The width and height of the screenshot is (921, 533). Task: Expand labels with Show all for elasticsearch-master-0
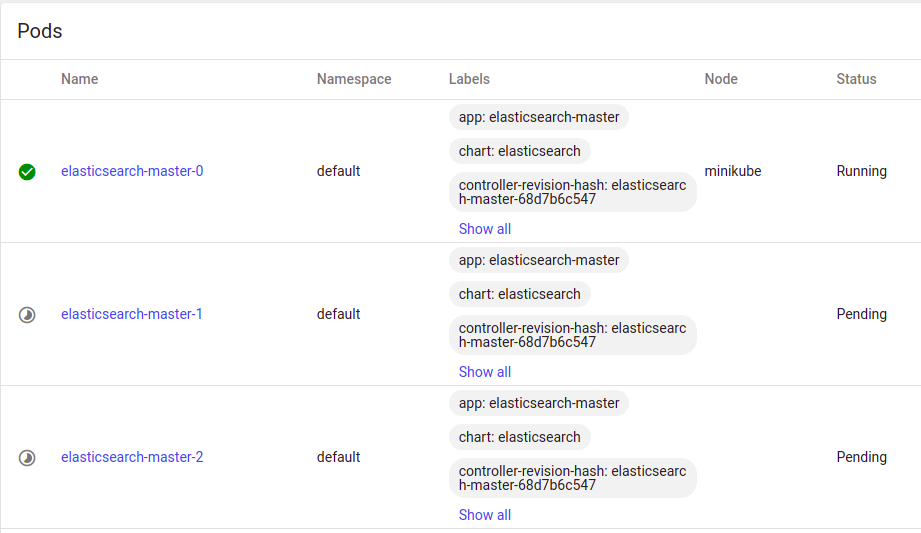click(x=485, y=229)
